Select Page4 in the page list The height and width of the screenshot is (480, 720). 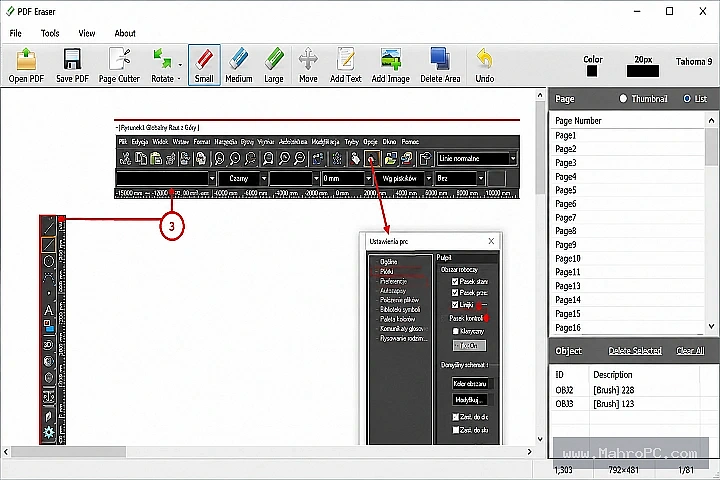627,176
